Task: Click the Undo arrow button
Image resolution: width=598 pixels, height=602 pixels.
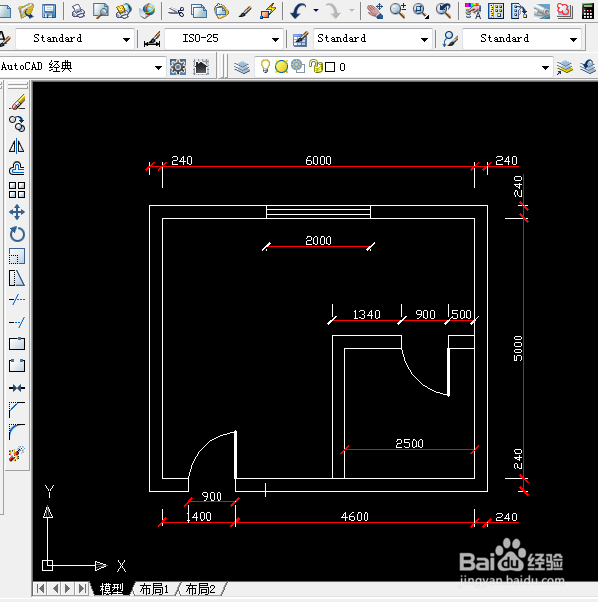Action: pos(298,11)
